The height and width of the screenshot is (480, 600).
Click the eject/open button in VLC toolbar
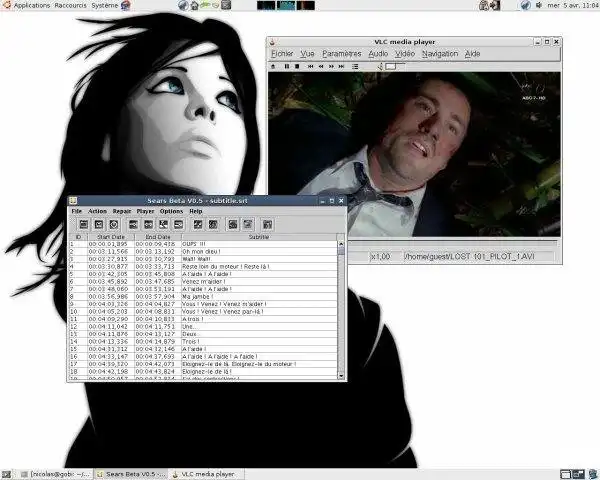(273, 67)
